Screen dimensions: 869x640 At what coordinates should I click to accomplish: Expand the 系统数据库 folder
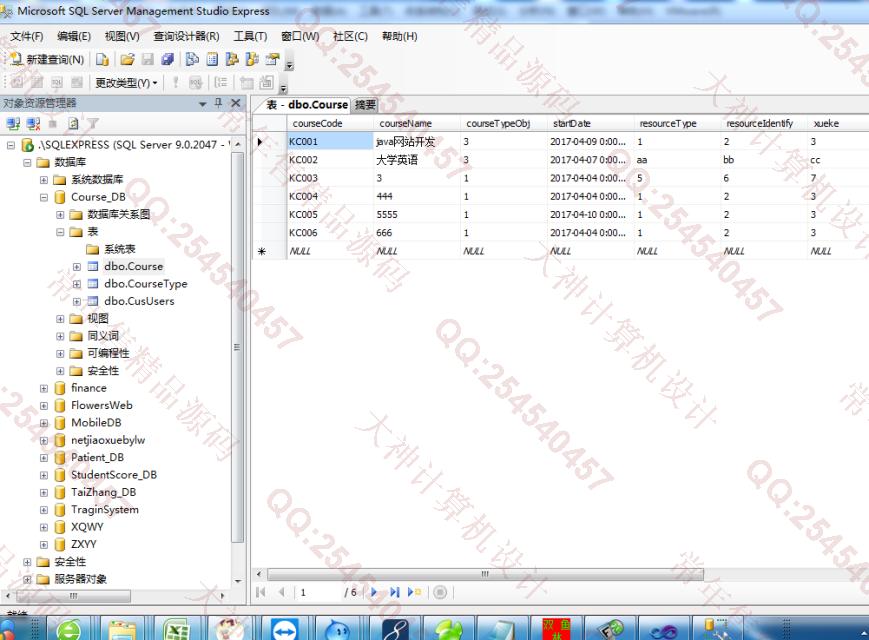44,180
